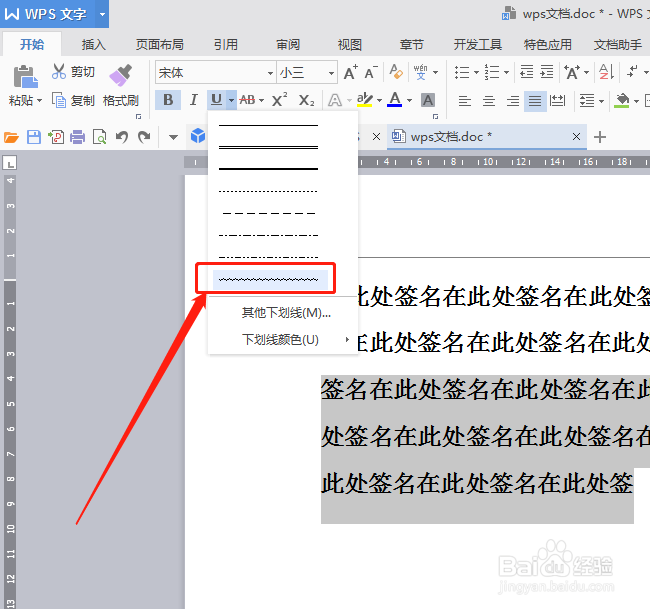Click the sort A-Z icon
This screenshot has height=609, width=650.
point(606,72)
